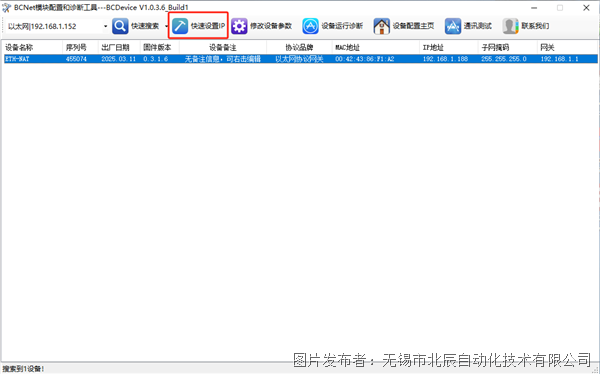Launch 通讯测试 communication test icon
Image resolution: width=600 pixels, height=374 pixels.
[453, 26]
